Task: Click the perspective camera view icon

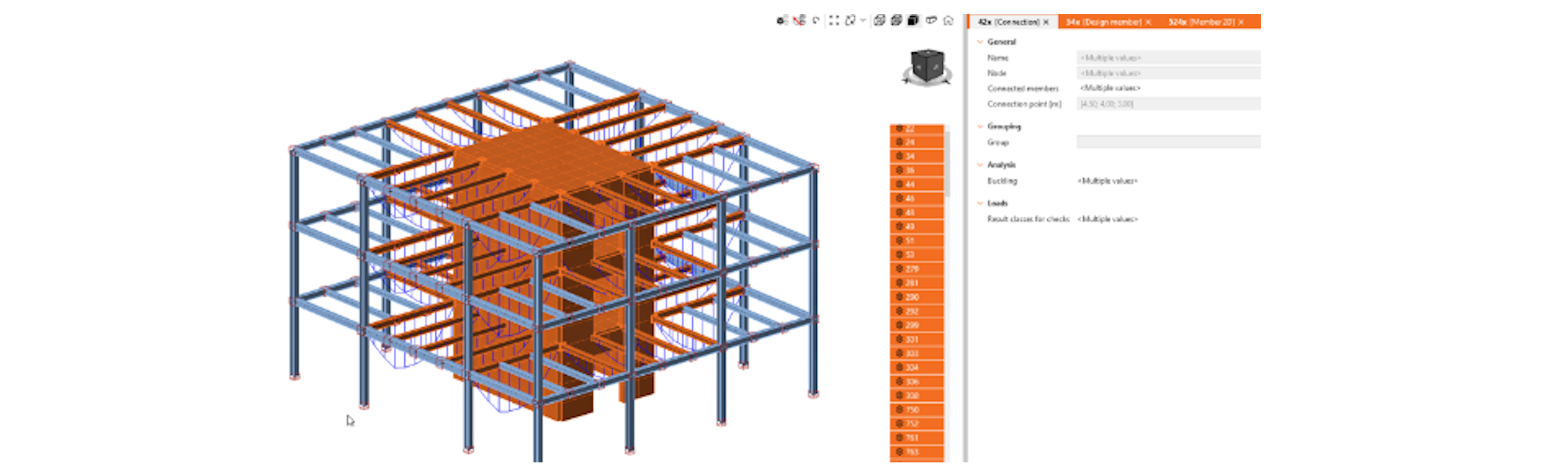Action: point(931,21)
